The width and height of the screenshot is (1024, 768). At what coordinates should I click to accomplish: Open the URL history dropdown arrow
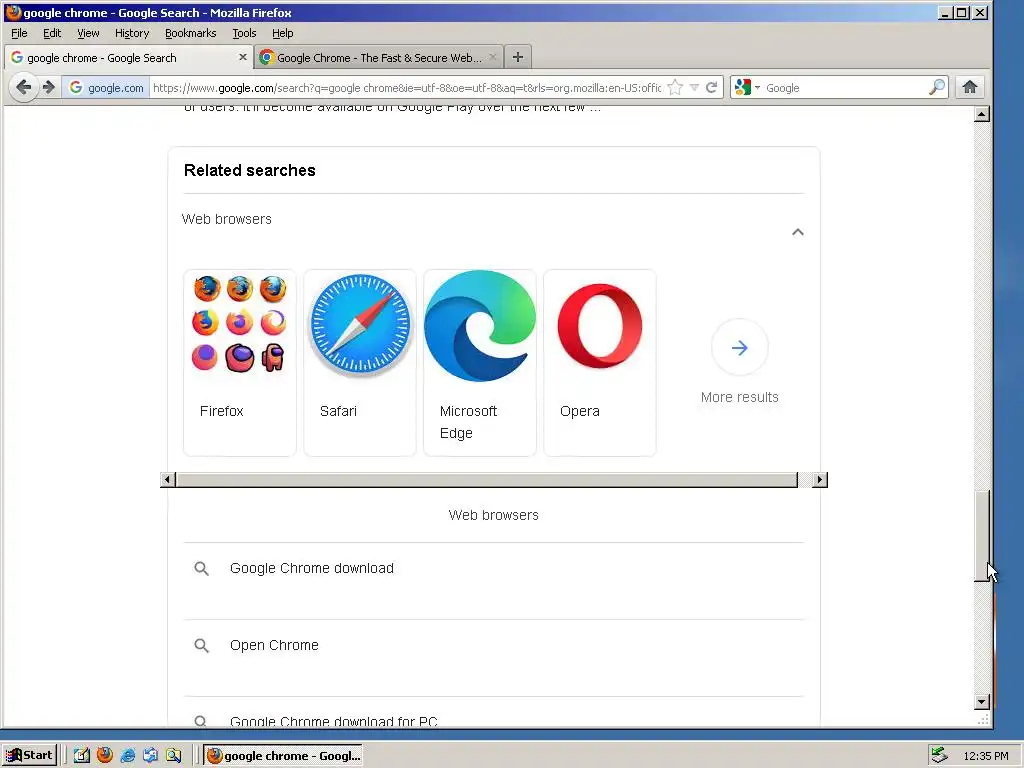pos(694,88)
